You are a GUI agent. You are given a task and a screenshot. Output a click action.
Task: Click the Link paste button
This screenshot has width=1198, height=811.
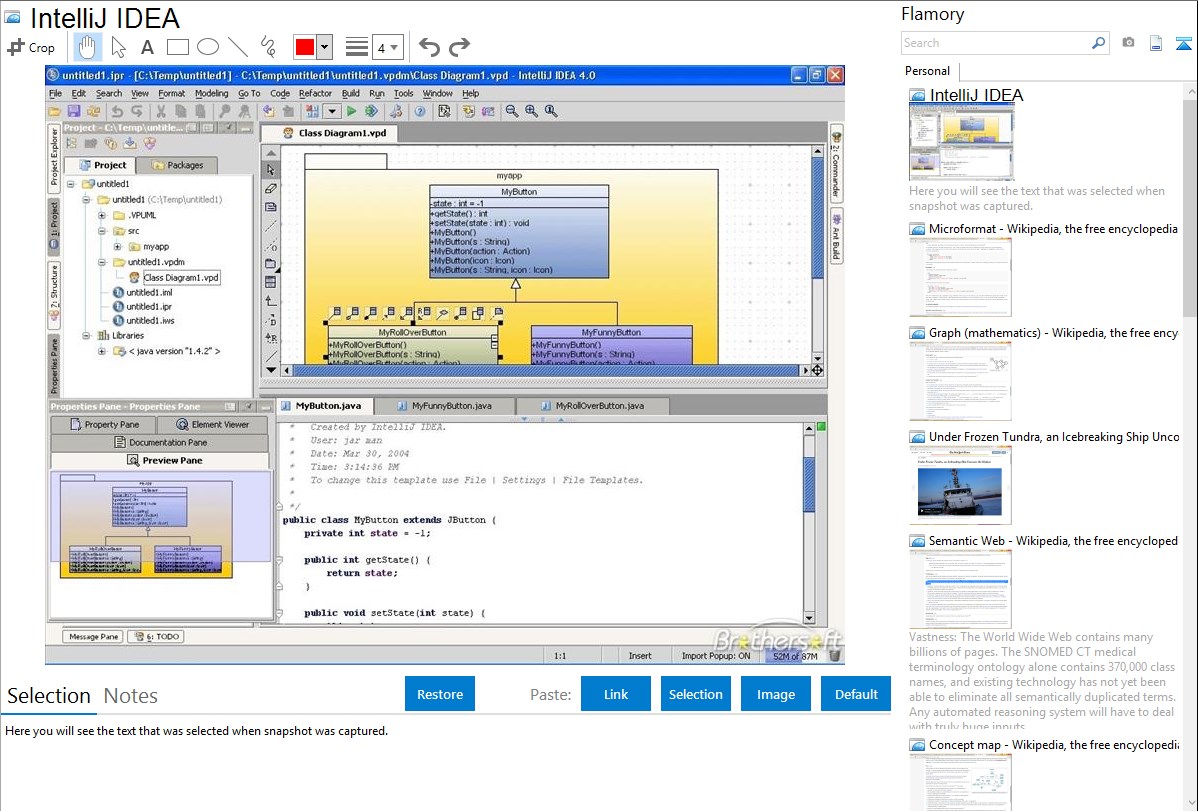click(616, 694)
